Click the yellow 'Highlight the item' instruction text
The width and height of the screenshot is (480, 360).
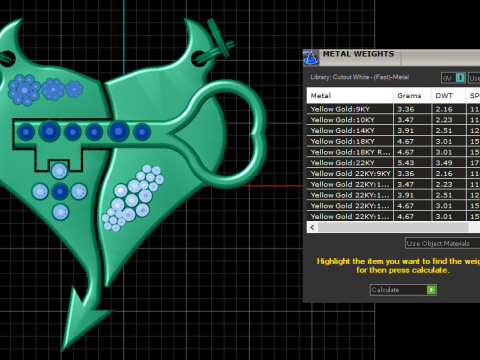click(398, 266)
